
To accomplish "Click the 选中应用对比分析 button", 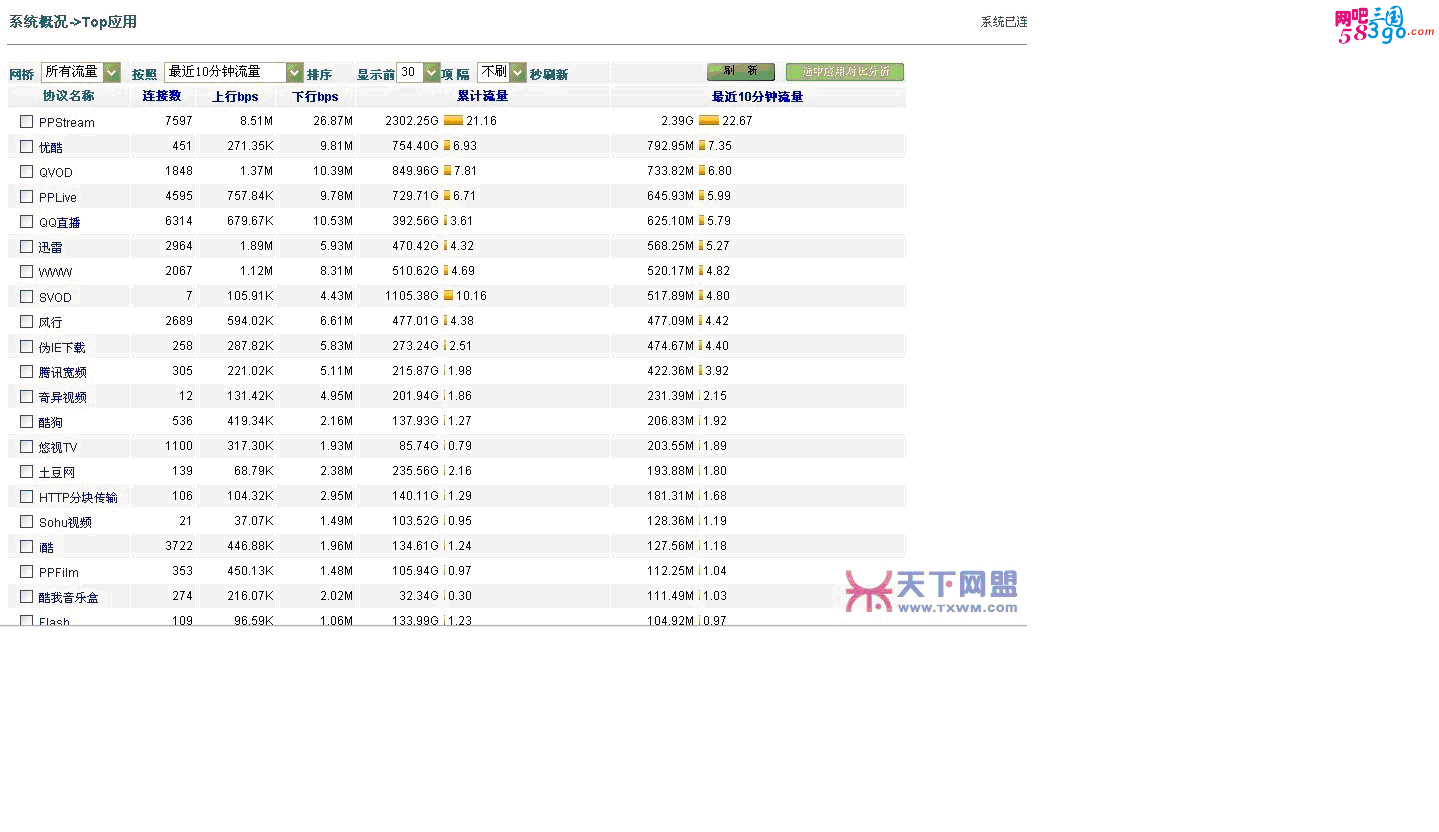I will click(845, 72).
